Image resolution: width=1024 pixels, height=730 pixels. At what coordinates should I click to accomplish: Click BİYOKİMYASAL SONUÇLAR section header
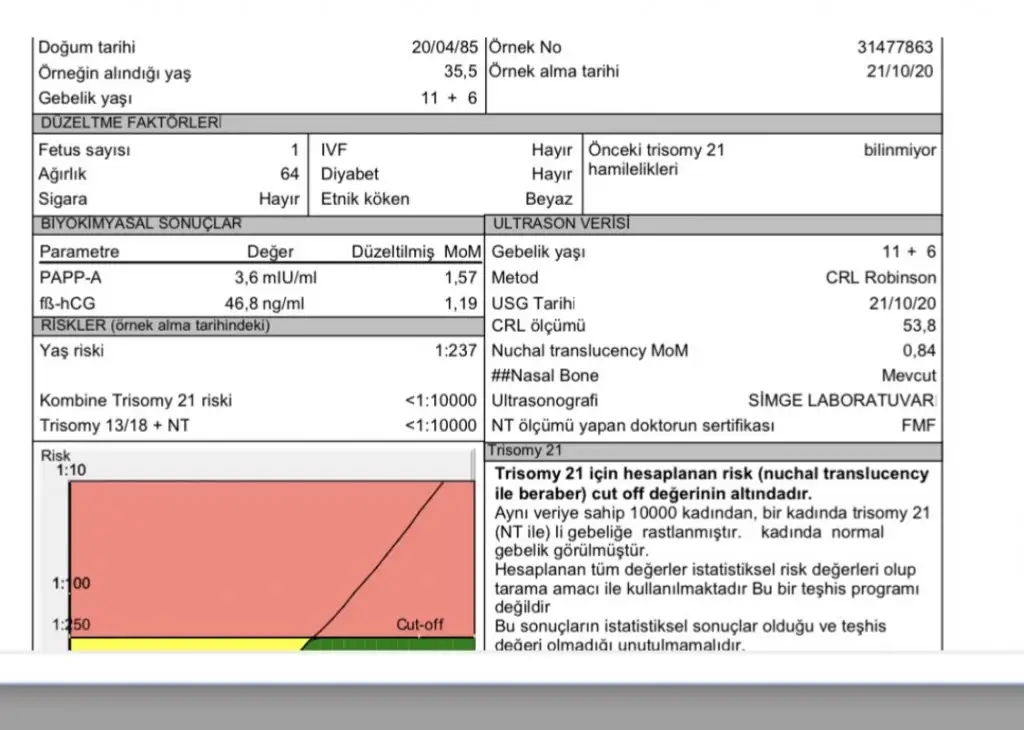[259, 224]
